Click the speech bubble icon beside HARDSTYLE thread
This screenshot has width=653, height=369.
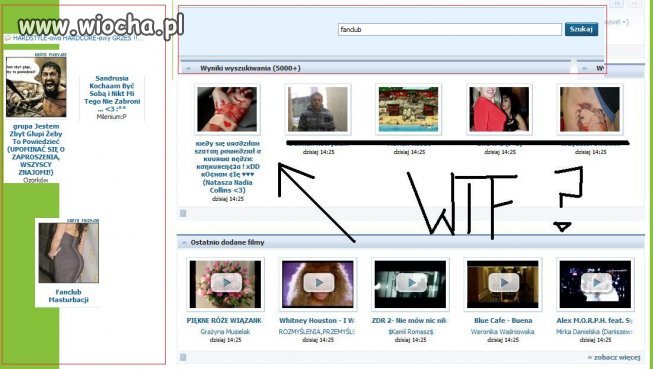point(7,38)
